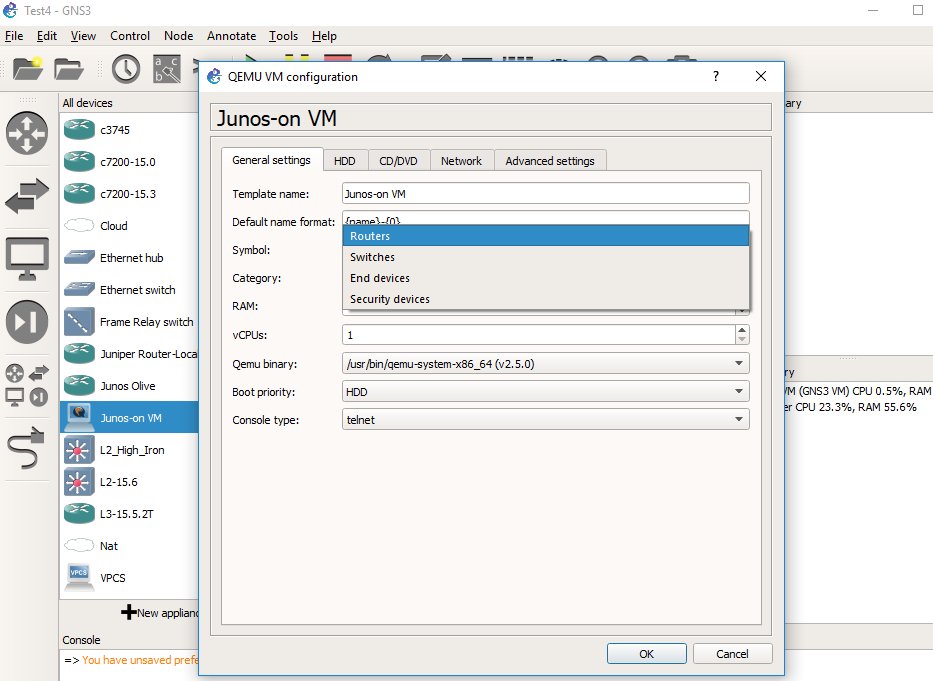Select the Juniper Router-Local icon
The width and height of the screenshot is (933, 681).
point(79,354)
